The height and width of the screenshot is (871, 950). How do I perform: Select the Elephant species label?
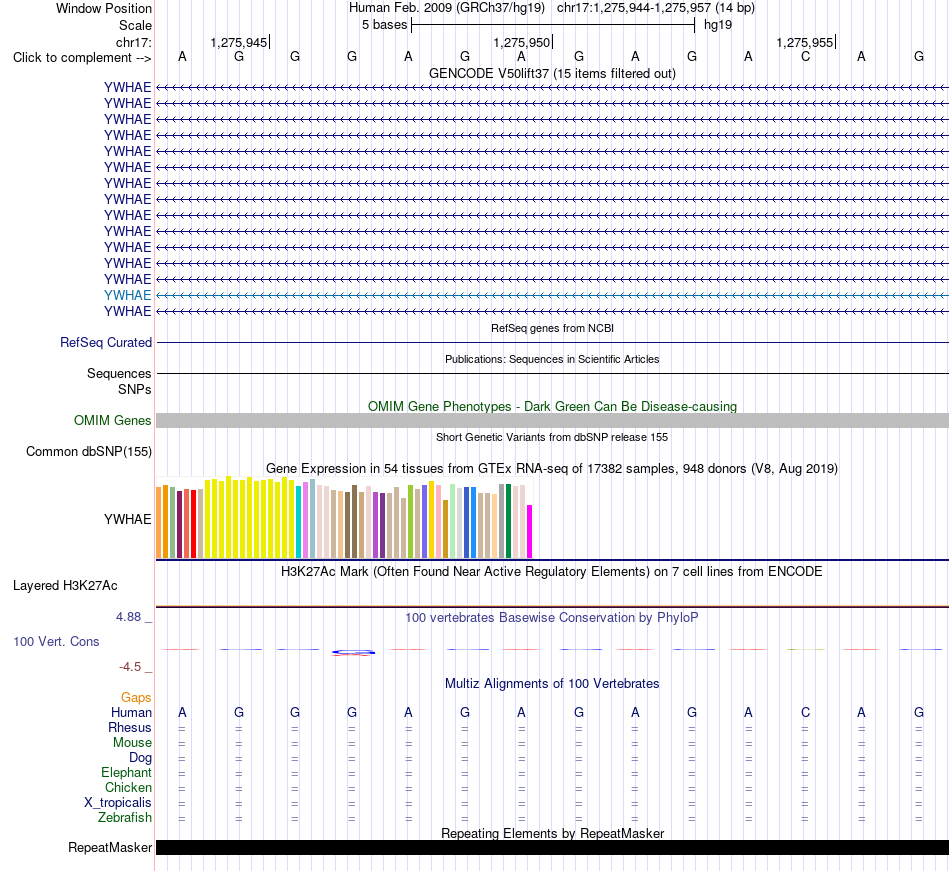point(126,772)
